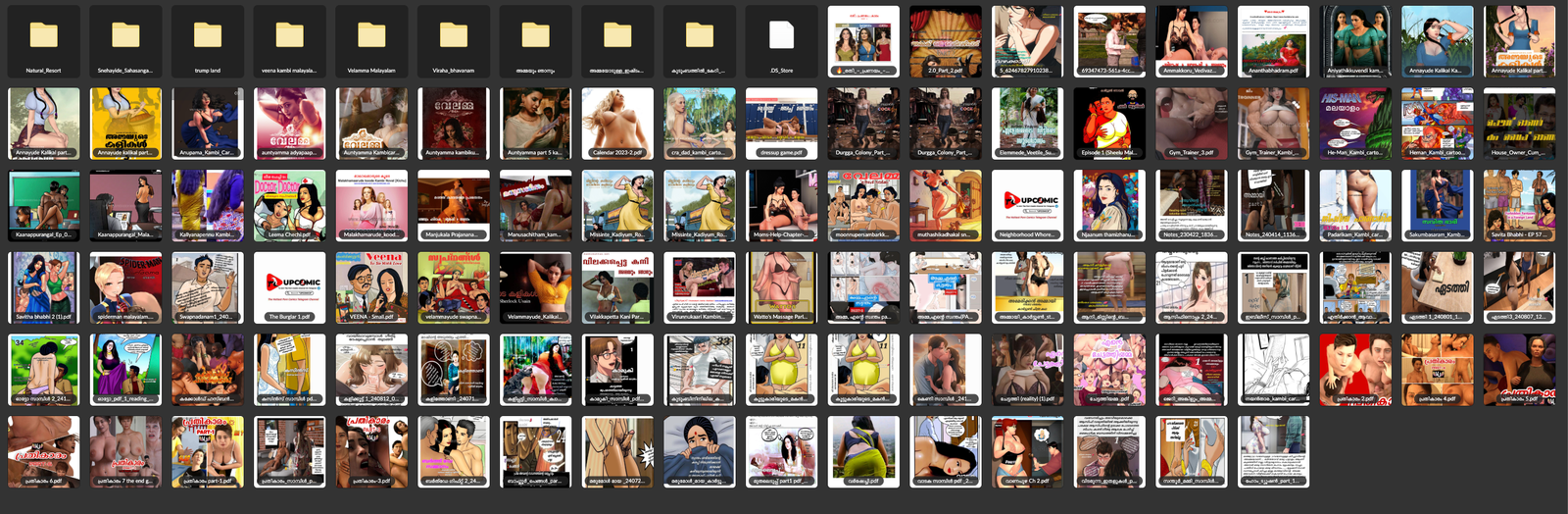
Task: Select the Moms-Help-Chapter file
Action: (781, 207)
